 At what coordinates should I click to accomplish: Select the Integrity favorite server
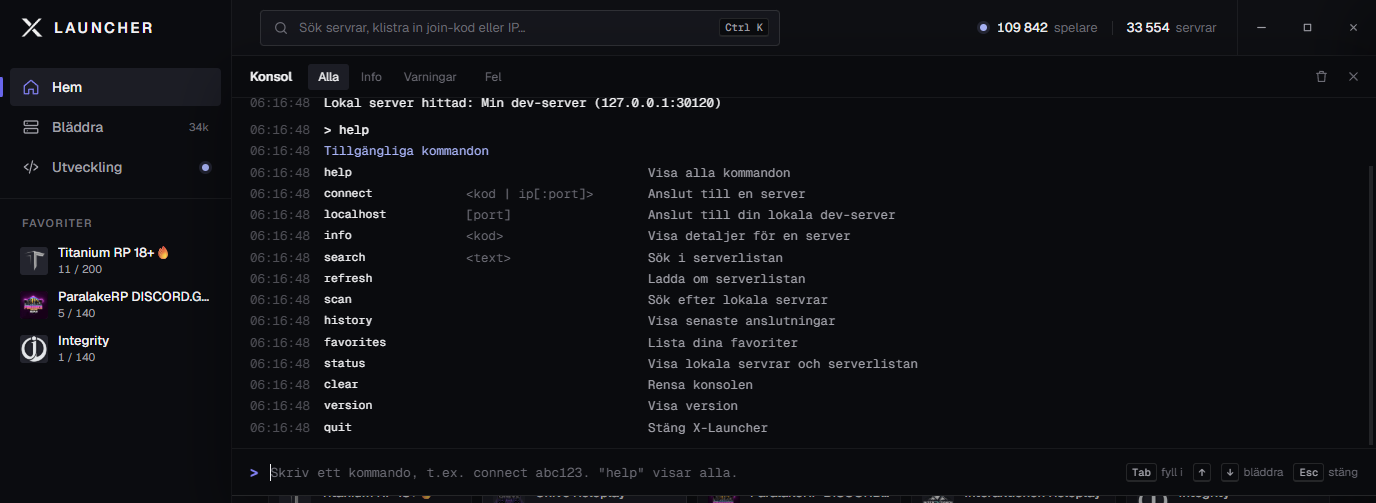(x=115, y=349)
